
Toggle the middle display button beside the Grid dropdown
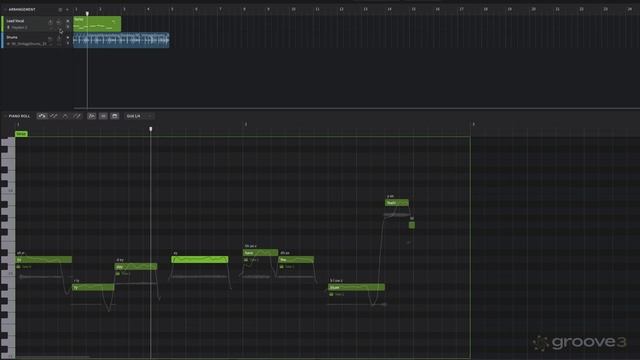[103, 116]
